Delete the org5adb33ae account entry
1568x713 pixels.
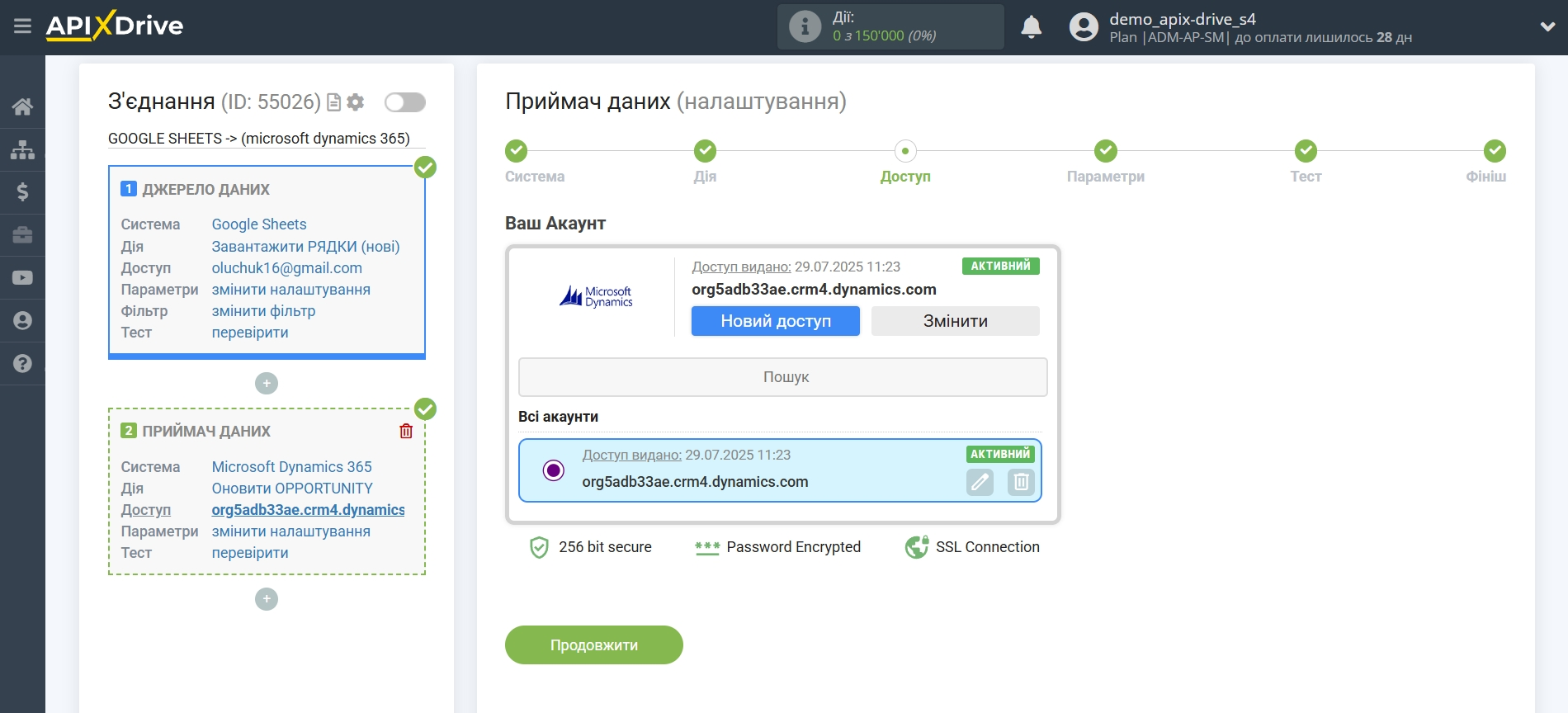1021,482
